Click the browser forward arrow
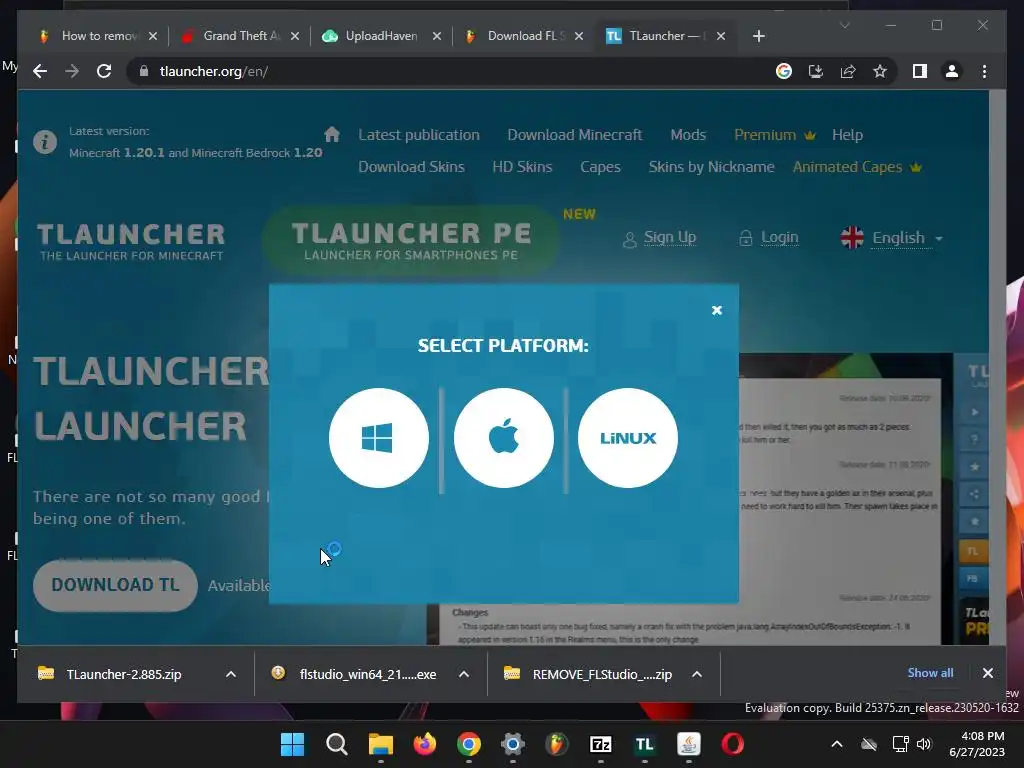The width and height of the screenshot is (1024, 768). (72, 71)
